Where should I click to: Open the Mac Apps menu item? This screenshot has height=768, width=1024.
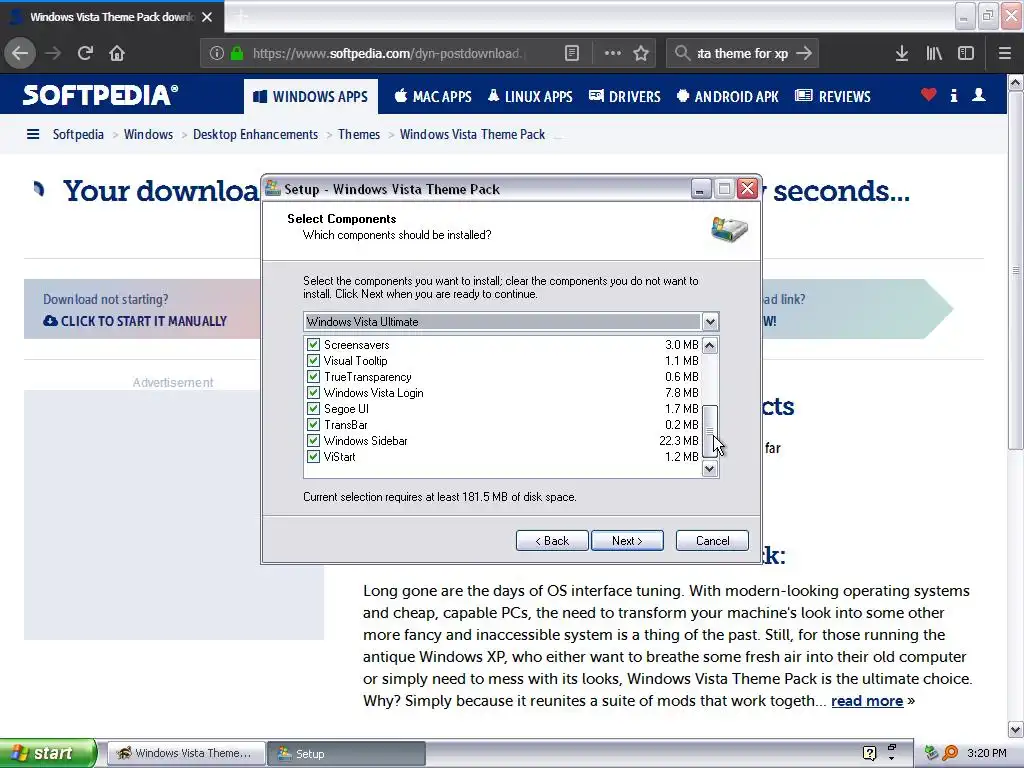433,97
